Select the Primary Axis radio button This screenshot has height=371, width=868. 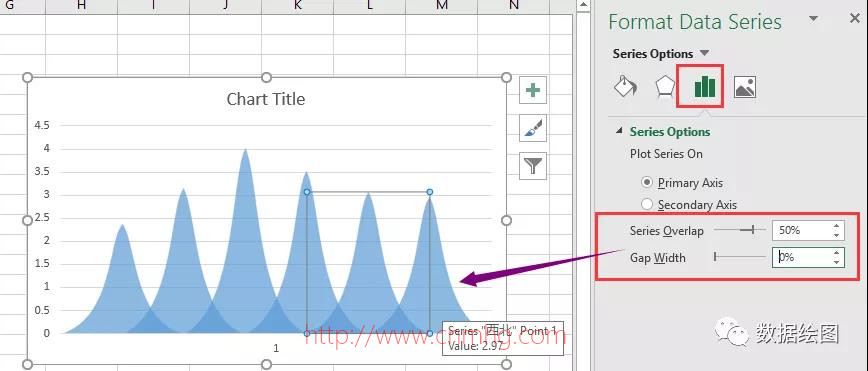pos(647,182)
